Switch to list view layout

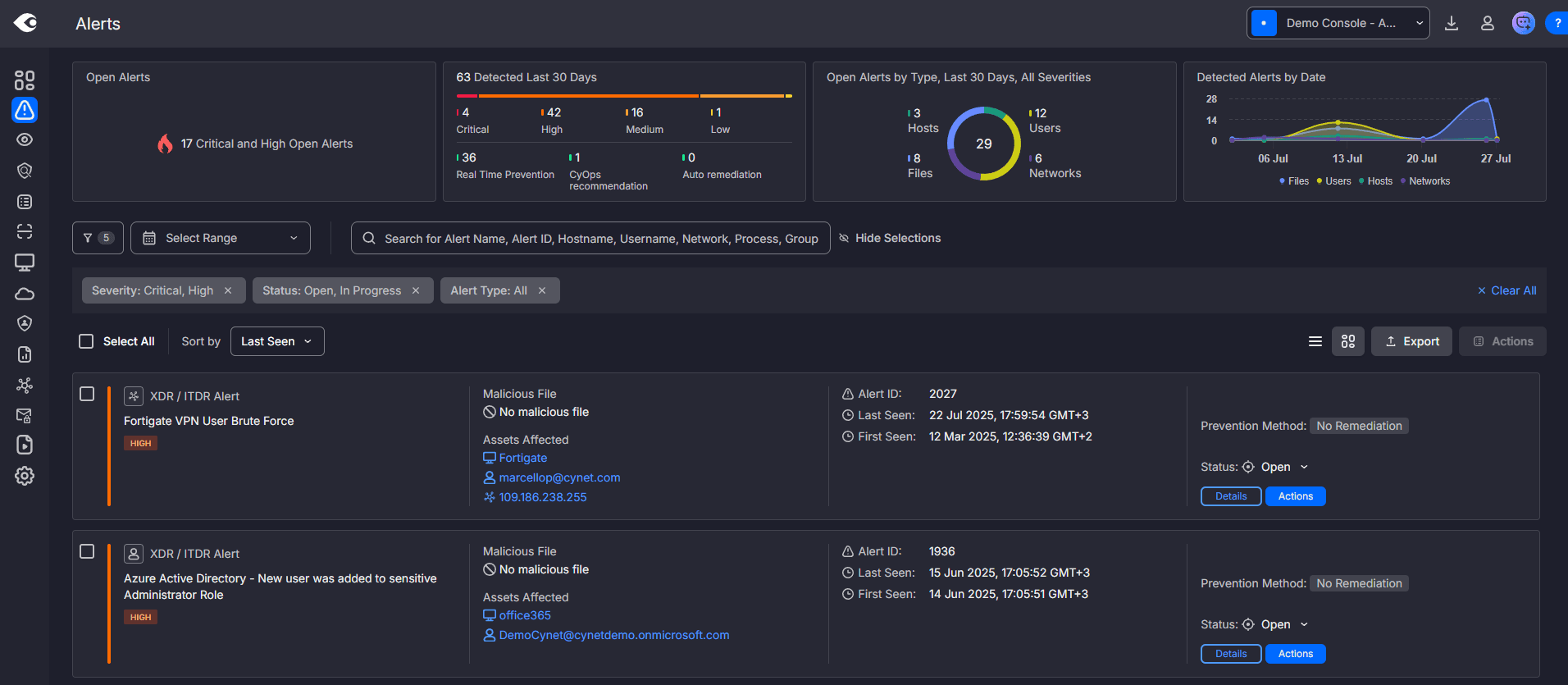pos(1315,341)
